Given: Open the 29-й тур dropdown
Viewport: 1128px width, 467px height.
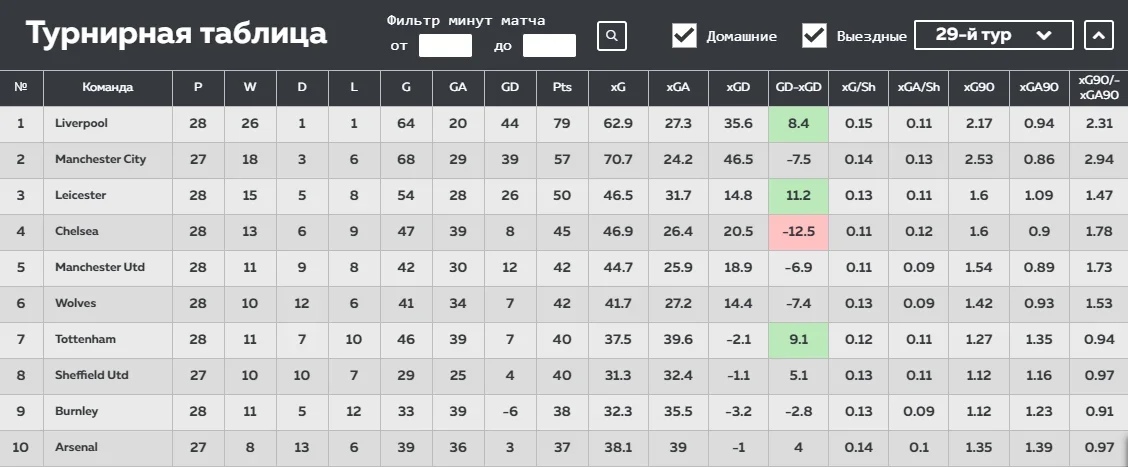Looking at the screenshot, I should point(993,36).
